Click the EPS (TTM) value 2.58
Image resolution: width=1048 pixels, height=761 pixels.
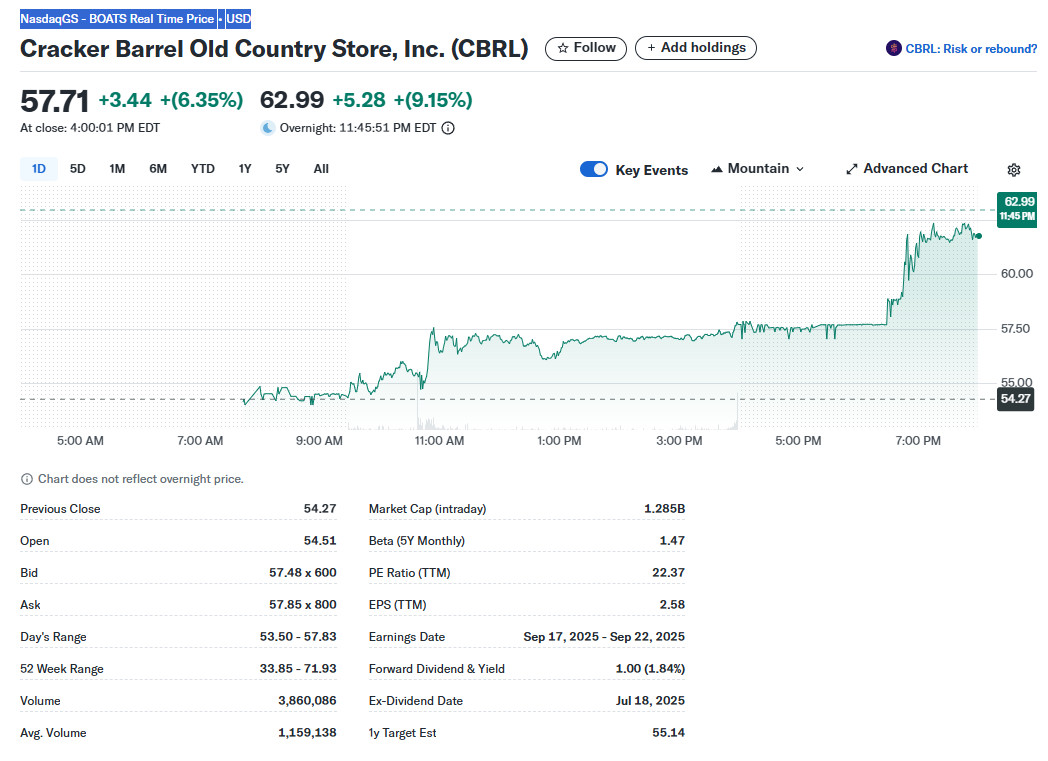tap(672, 605)
